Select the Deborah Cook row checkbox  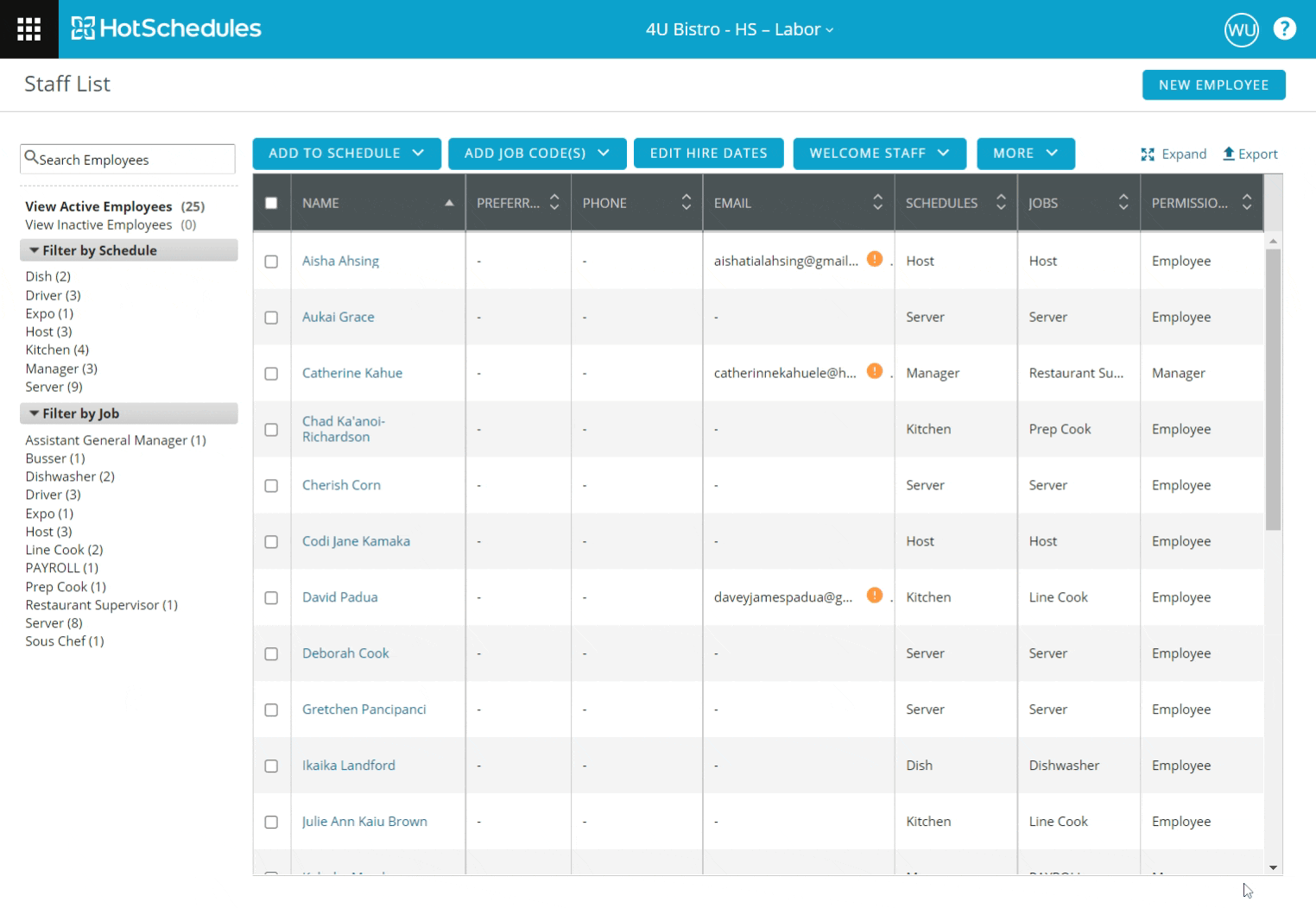(x=271, y=654)
